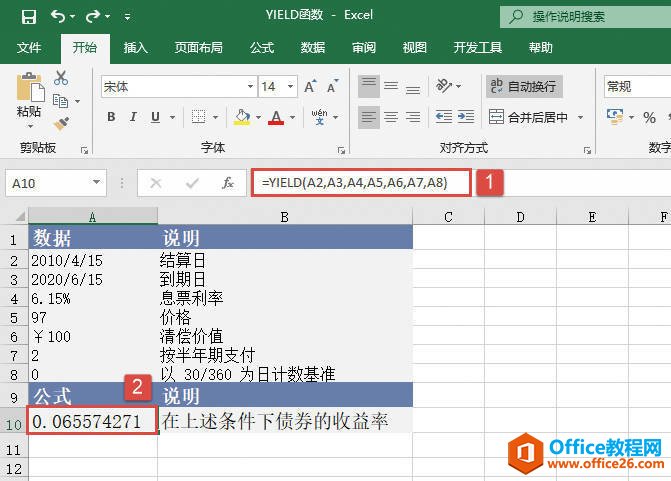Click the wén phonetic guide icon
Image resolution: width=671 pixels, height=481 pixels.
click(x=319, y=117)
